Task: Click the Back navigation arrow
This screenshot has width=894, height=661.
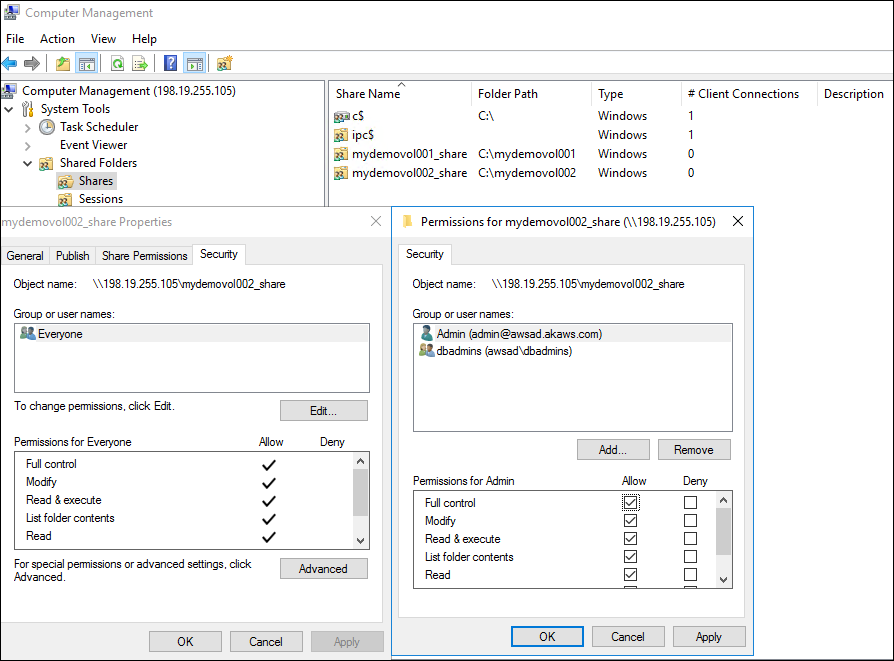Action: tap(9, 63)
